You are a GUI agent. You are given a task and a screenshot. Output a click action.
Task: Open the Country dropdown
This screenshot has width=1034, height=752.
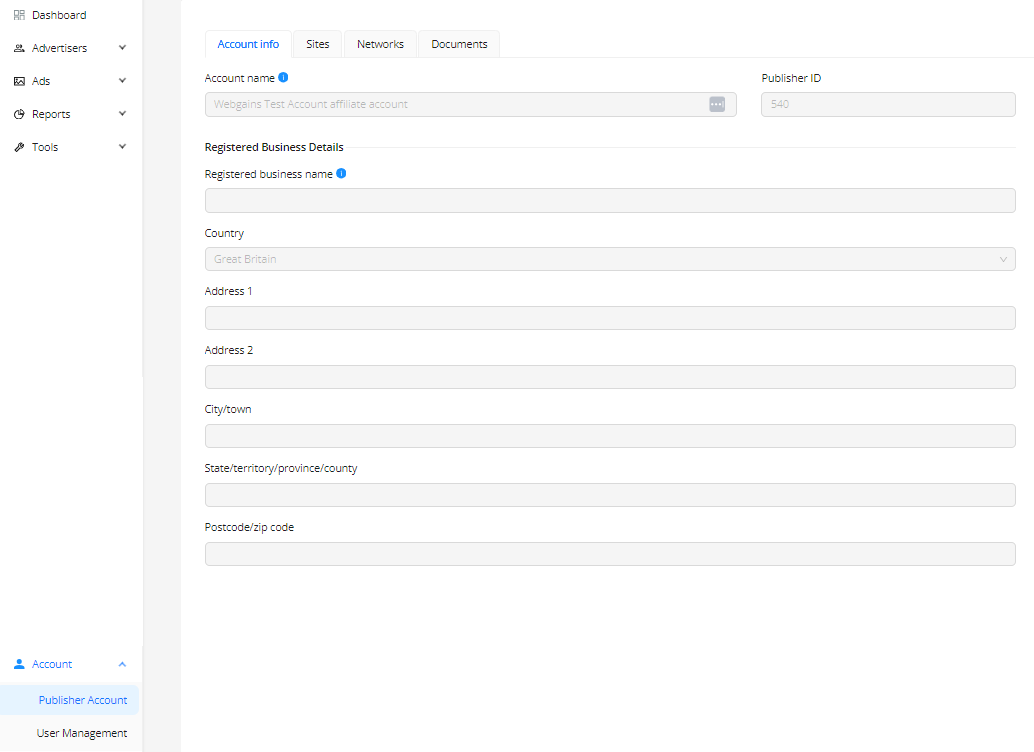pos(609,259)
